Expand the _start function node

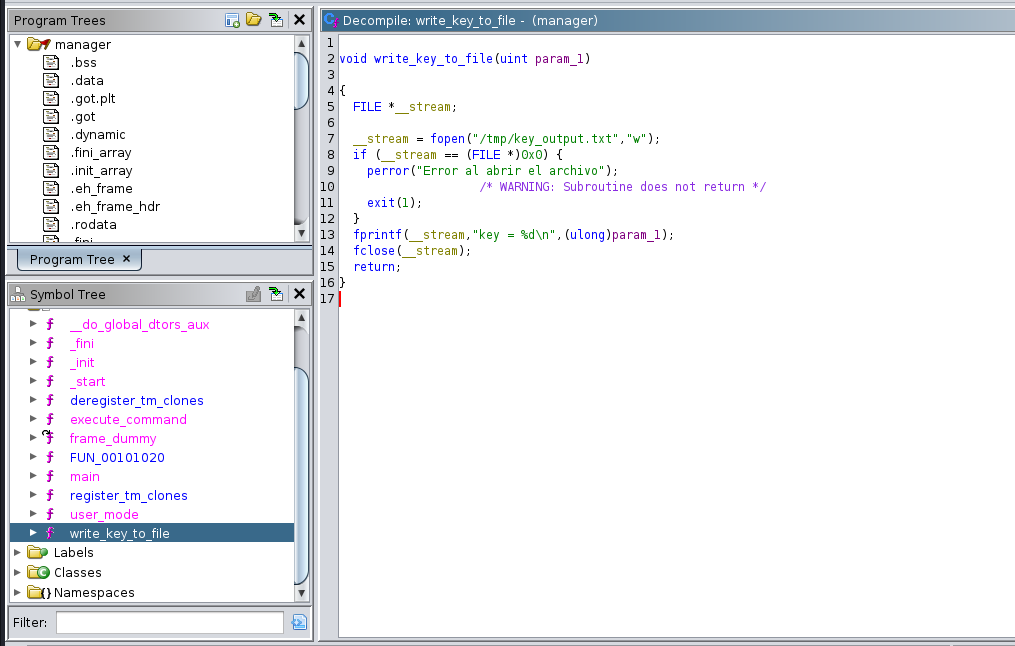coord(33,381)
